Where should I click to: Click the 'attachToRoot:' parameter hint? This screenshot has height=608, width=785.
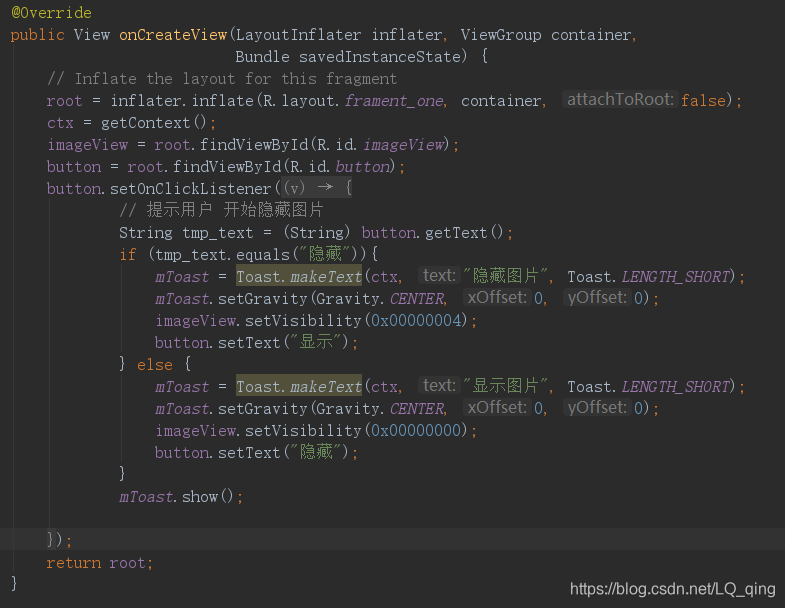[x=620, y=99]
